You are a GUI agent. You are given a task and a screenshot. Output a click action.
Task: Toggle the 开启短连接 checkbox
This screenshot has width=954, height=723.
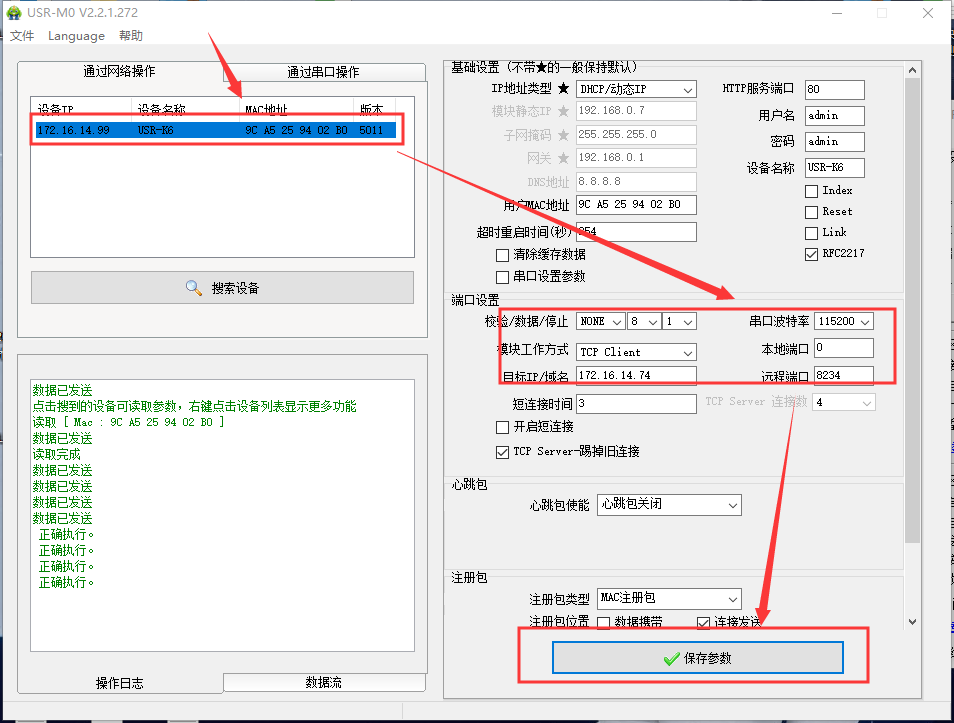[x=503, y=427]
